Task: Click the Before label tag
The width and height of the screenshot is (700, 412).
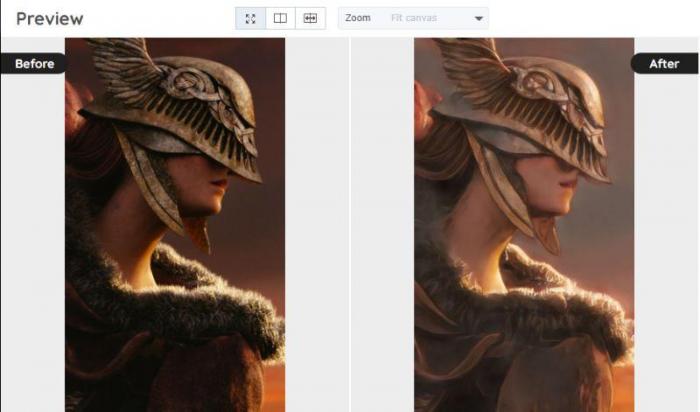Action: 34,63
